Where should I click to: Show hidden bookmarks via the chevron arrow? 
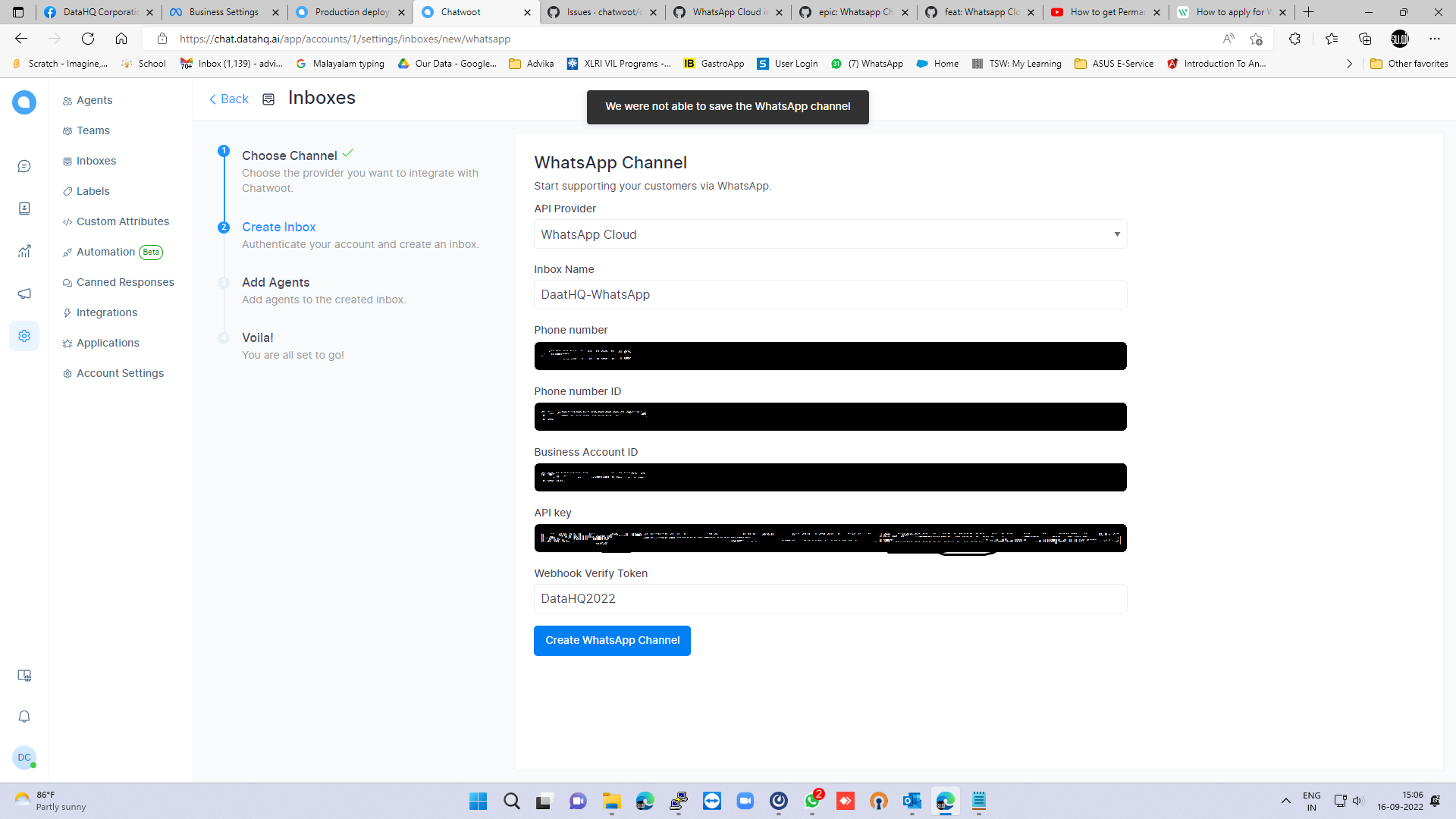click(1350, 64)
